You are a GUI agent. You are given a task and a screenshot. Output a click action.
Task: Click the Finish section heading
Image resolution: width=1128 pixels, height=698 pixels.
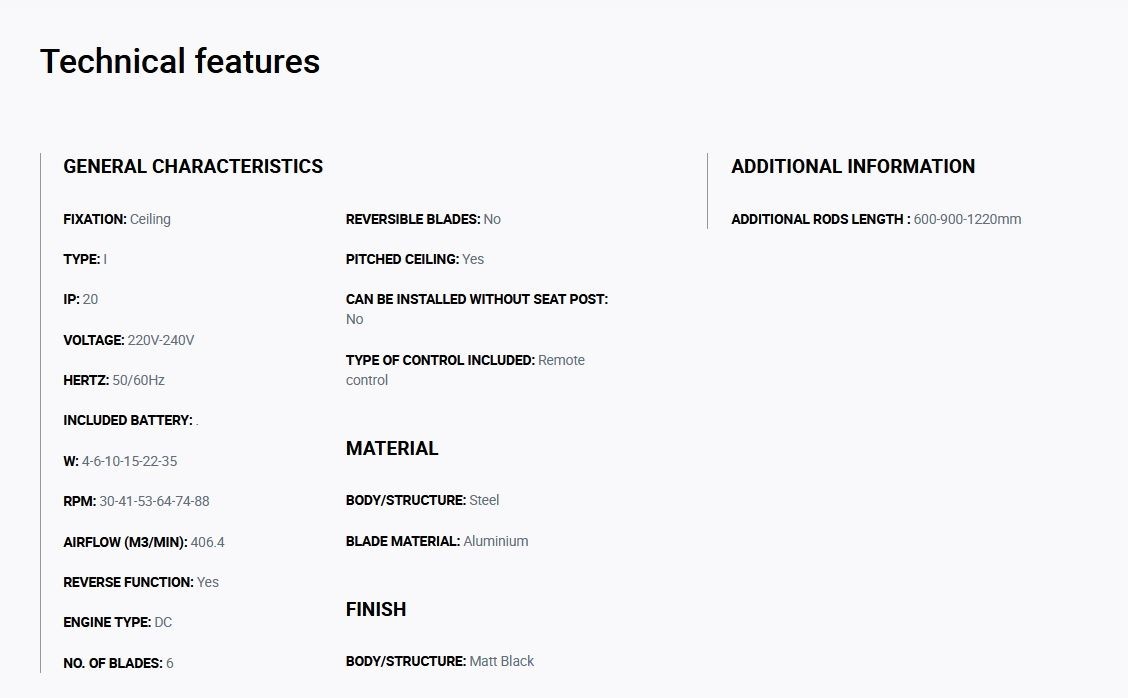tap(376, 609)
